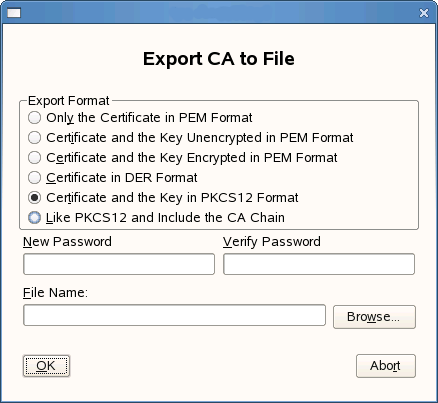This screenshot has width=438, height=403.
Task: Focus the Verify Password text field
Action: (x=319, y=264)
